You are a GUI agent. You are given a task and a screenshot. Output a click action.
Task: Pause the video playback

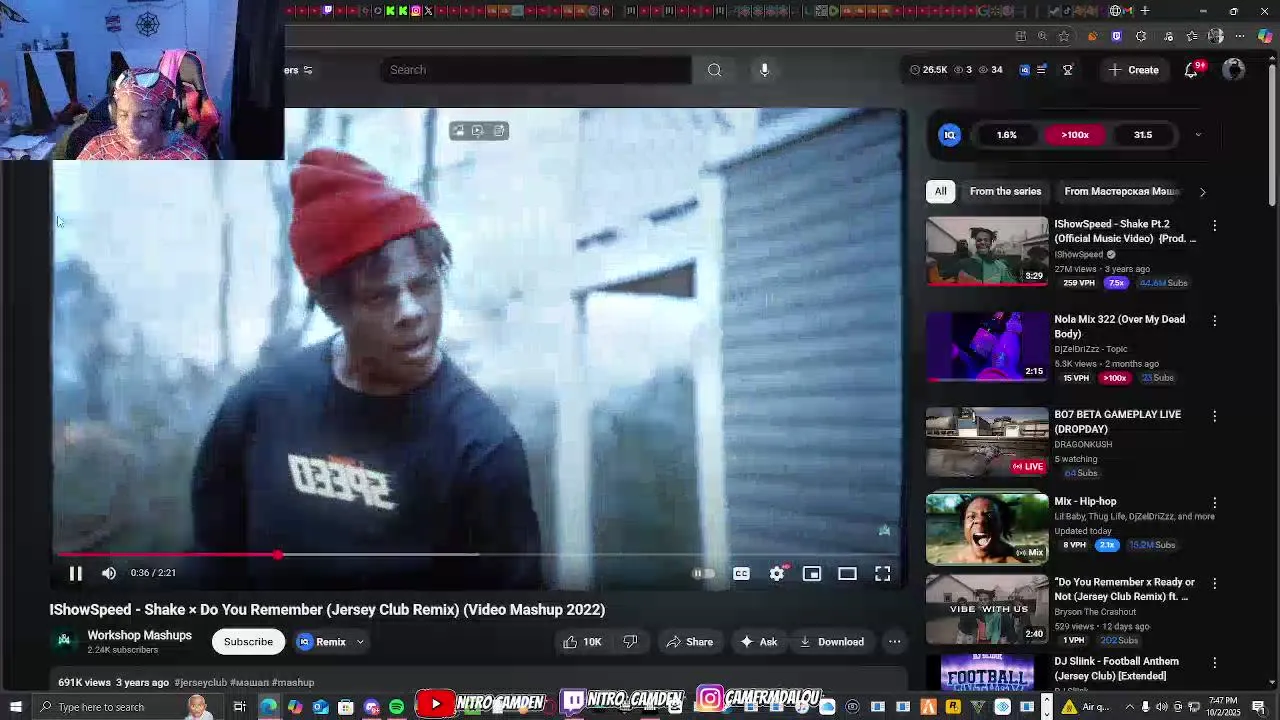coord(75,573)
